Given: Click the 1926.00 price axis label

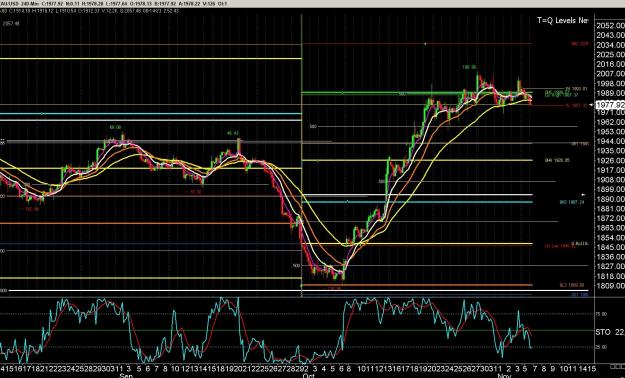Looking at the screenshot, I should tap(611, 161).
